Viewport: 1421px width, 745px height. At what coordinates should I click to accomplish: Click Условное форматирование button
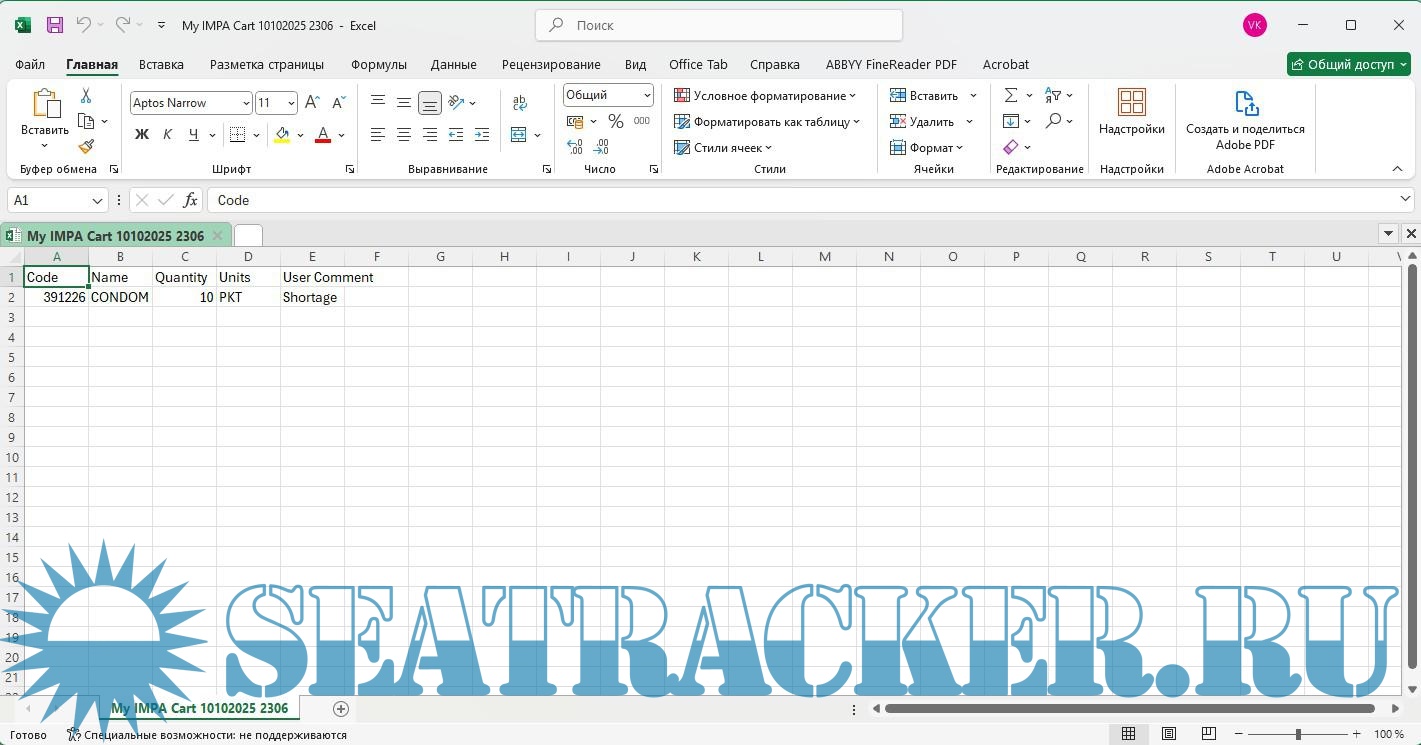(765, 96)
